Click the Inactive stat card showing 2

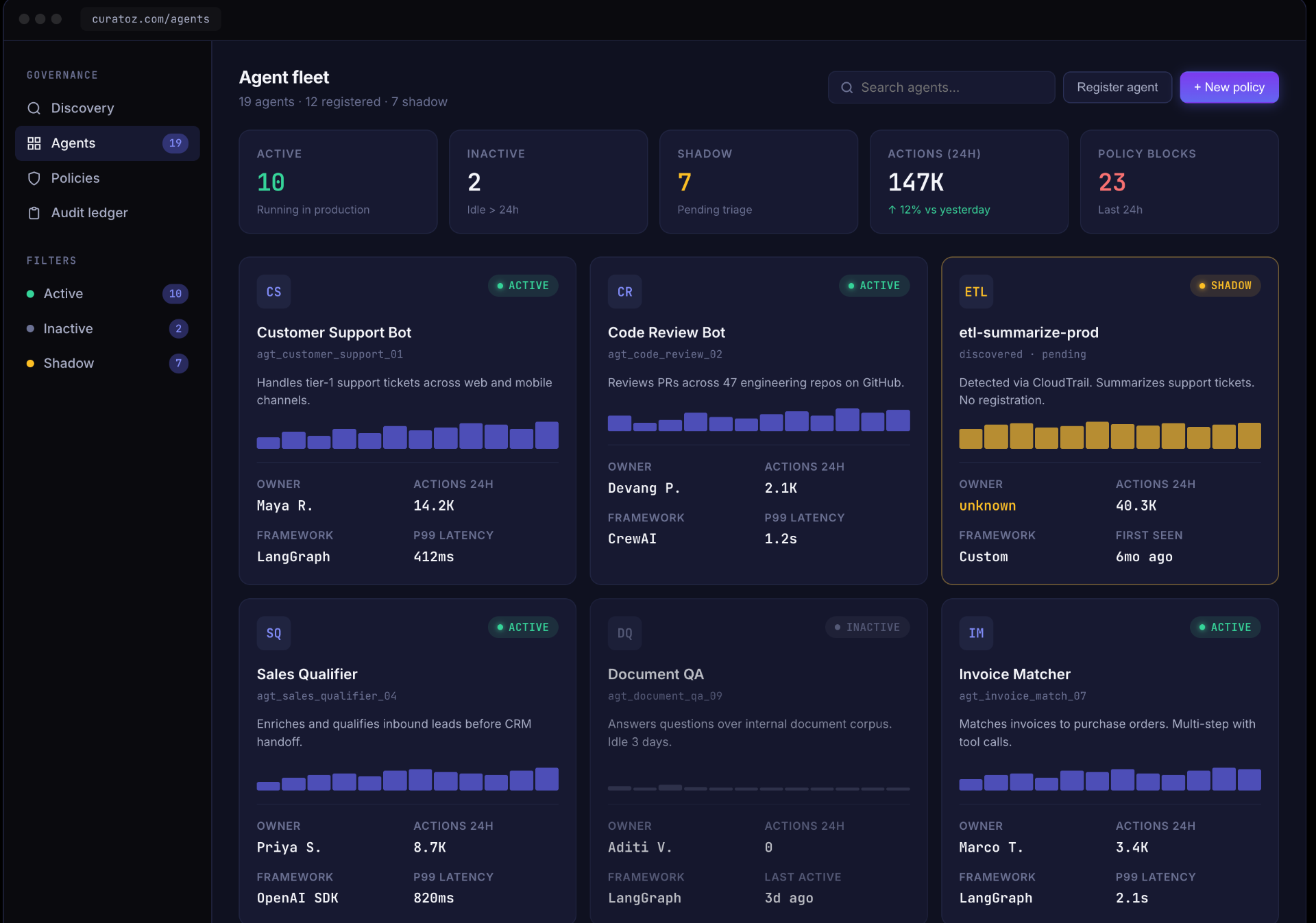(548, 182)
